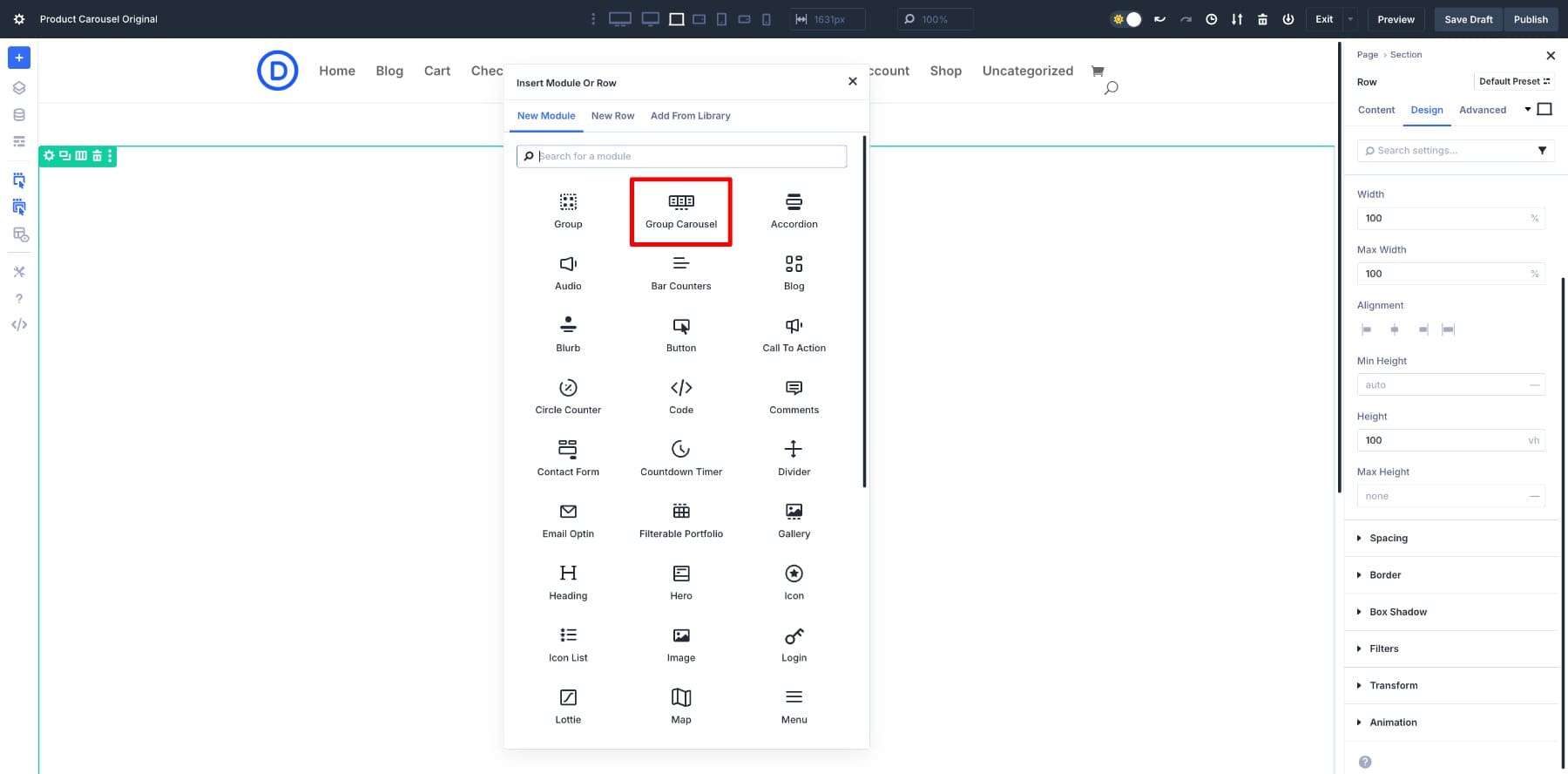The height and width of the screenshot is (774, 1568).
Task: Expand the Transform section
Action: pos(1450,685)
